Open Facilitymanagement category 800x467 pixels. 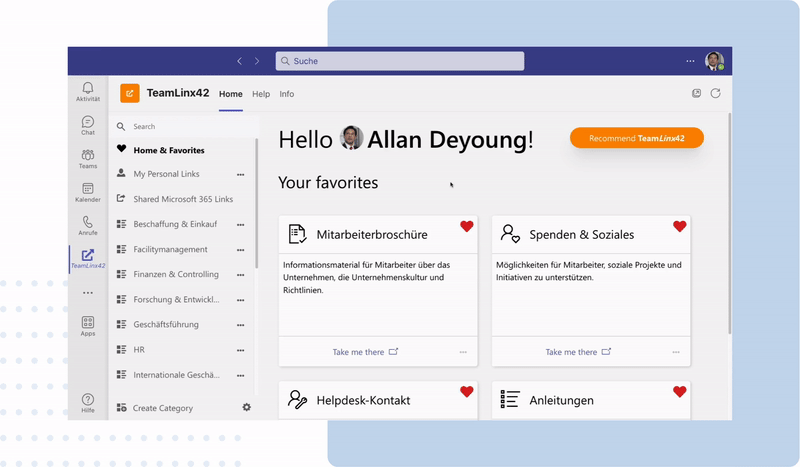[170, 250]
